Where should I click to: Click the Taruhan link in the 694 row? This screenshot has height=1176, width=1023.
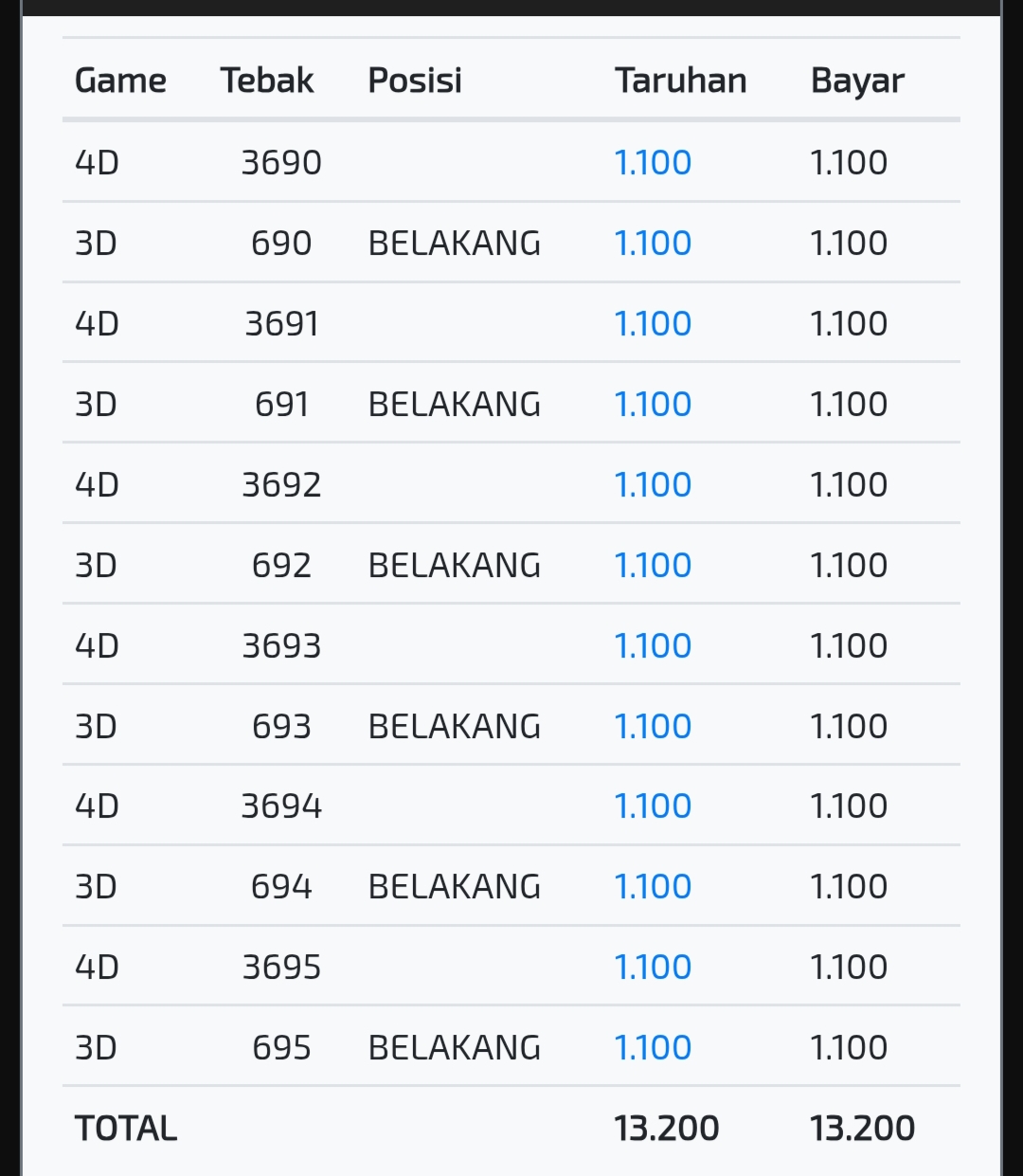click(653, 886)
